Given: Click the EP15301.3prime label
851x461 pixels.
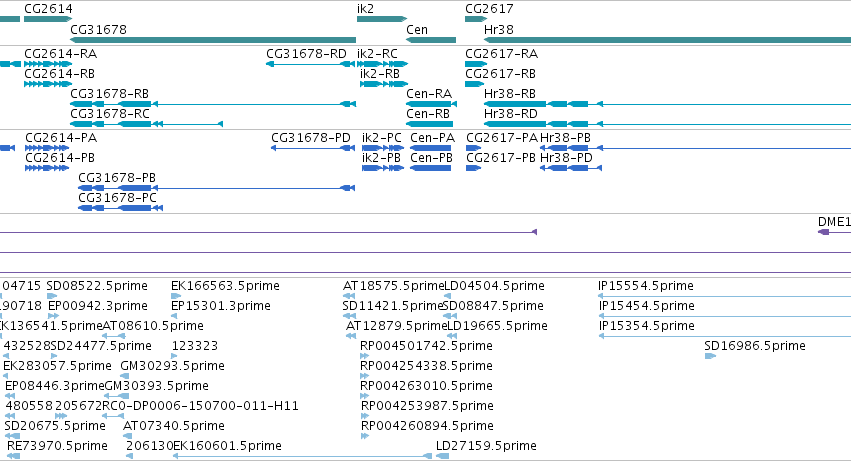Looking at the screenshot, I should [221, 306].
